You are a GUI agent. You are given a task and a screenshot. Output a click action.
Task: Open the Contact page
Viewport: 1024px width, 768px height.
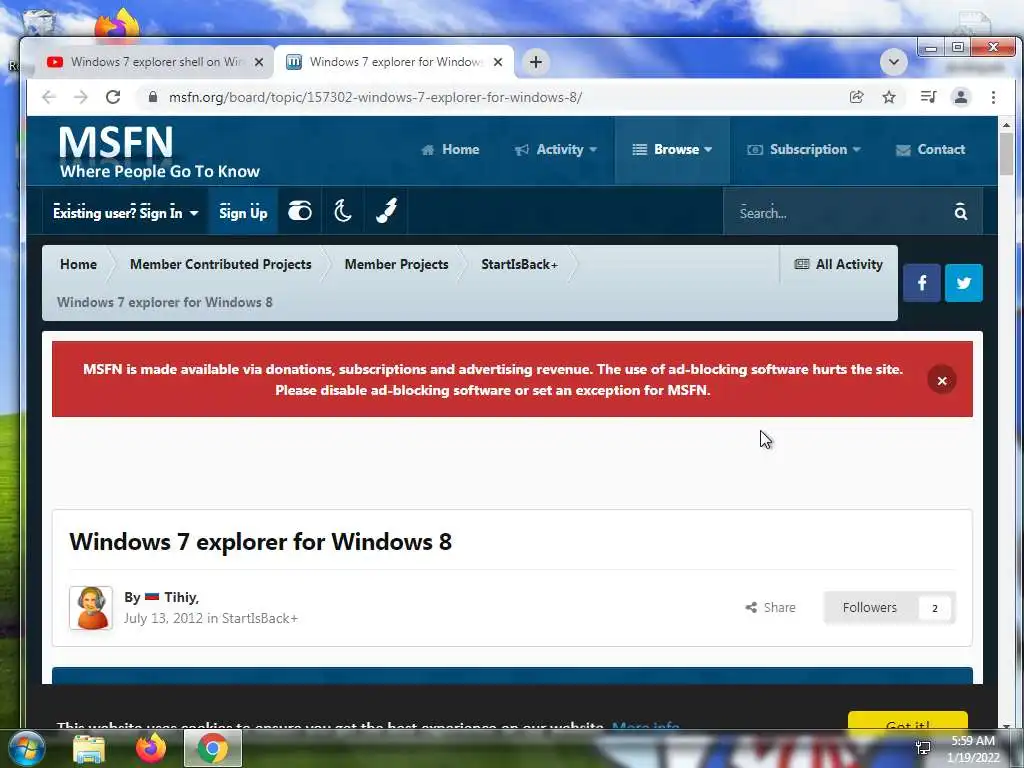930,150
